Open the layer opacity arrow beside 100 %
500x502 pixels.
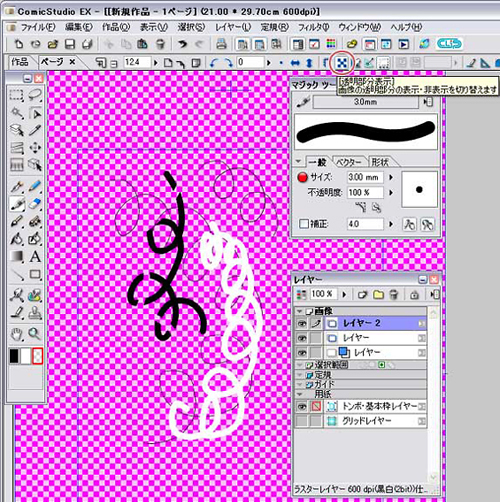[344, 294]
